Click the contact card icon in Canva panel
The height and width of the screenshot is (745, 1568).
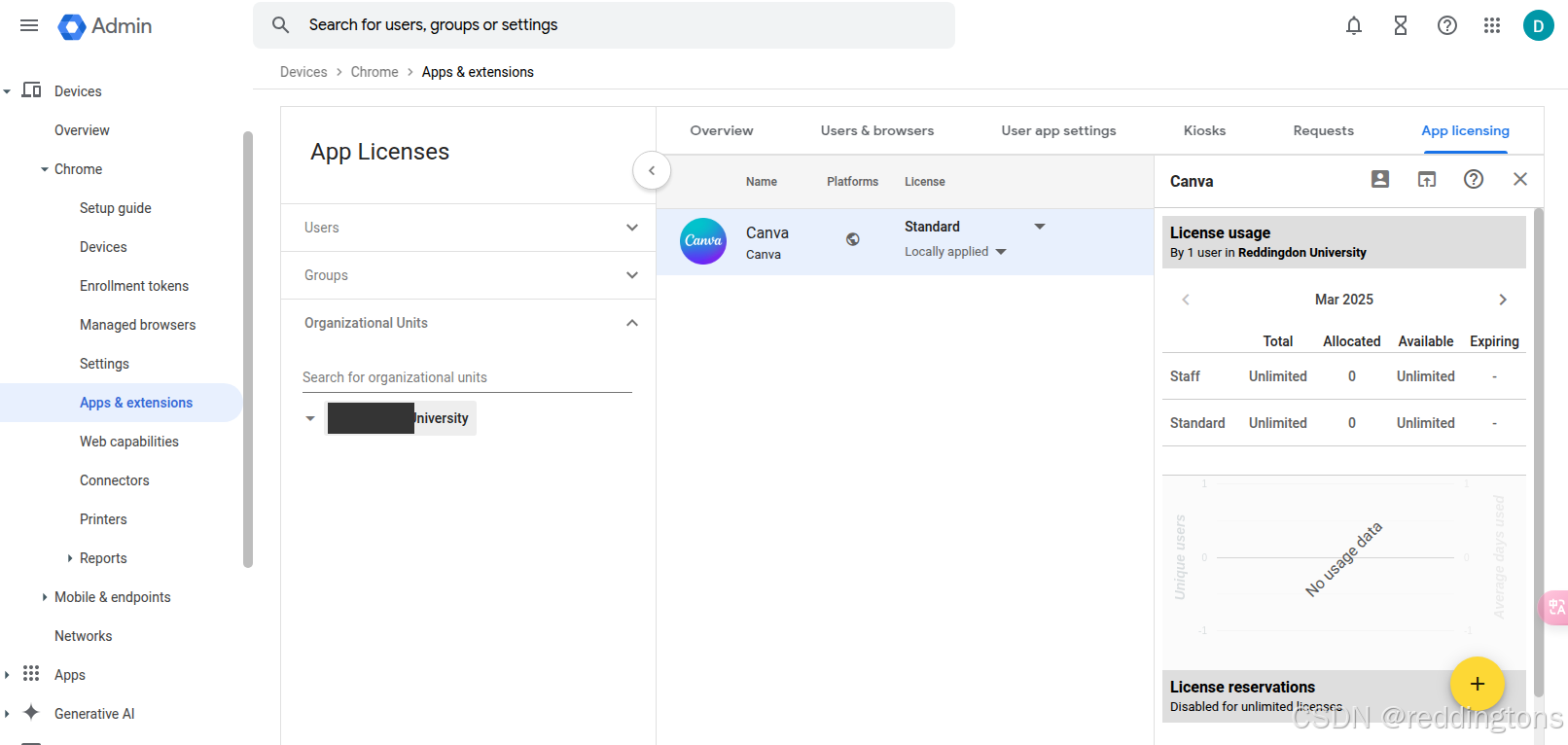(x=1379, y=179)
